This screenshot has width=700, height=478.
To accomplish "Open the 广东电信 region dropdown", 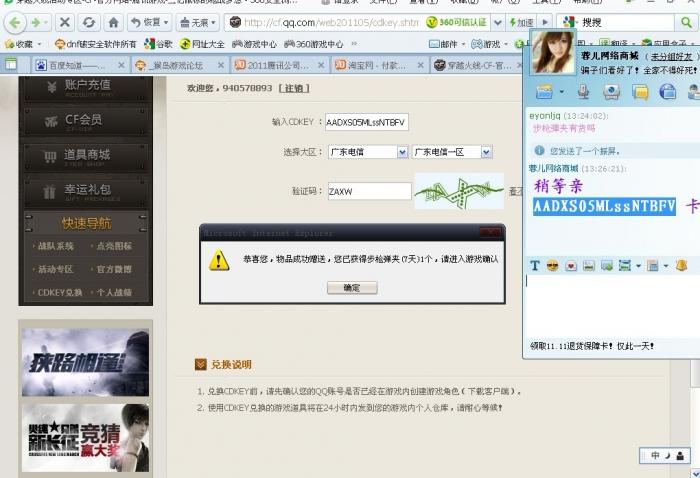I will [368, 152].
